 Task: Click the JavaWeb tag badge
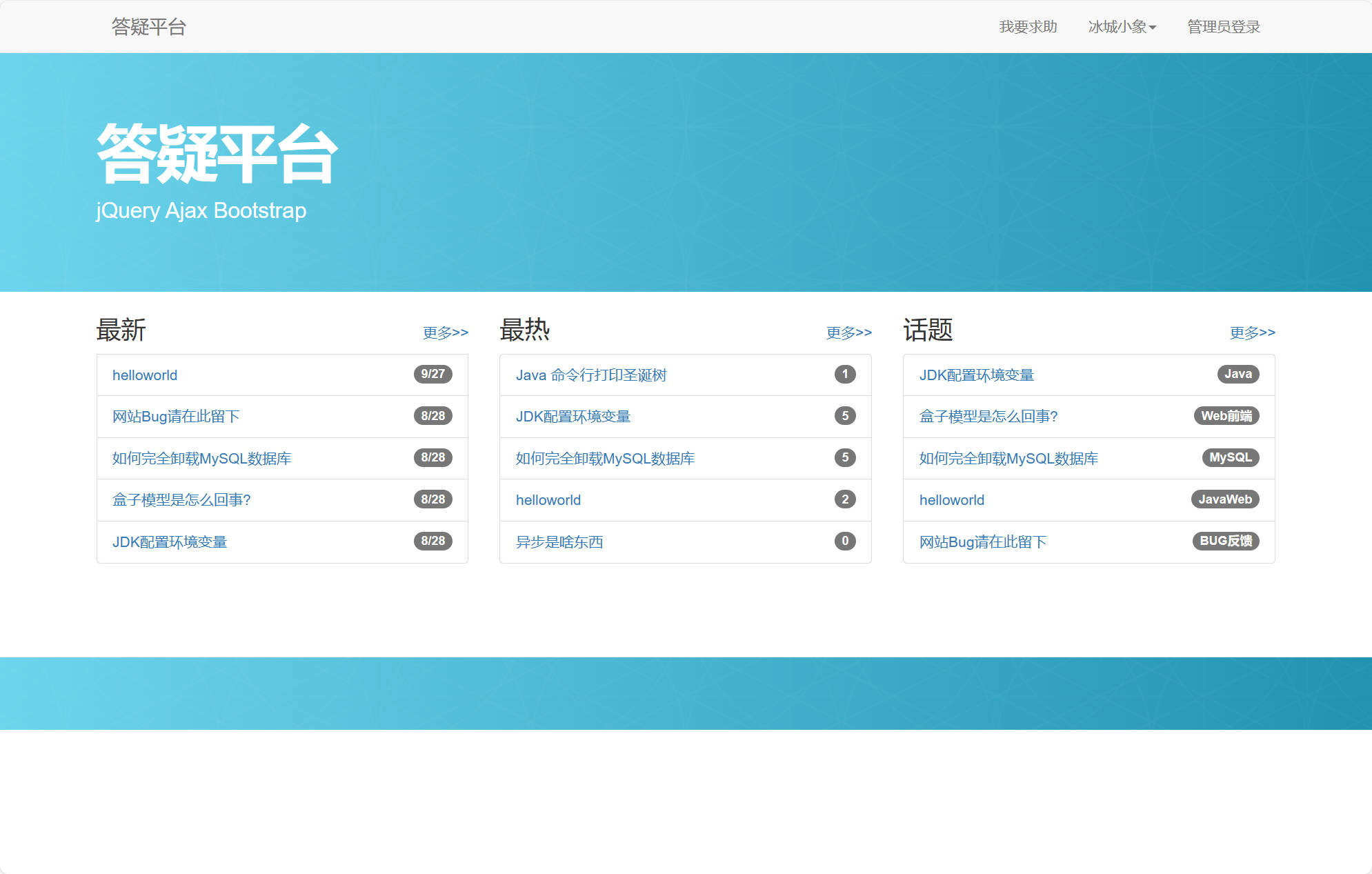(1225, 499)
